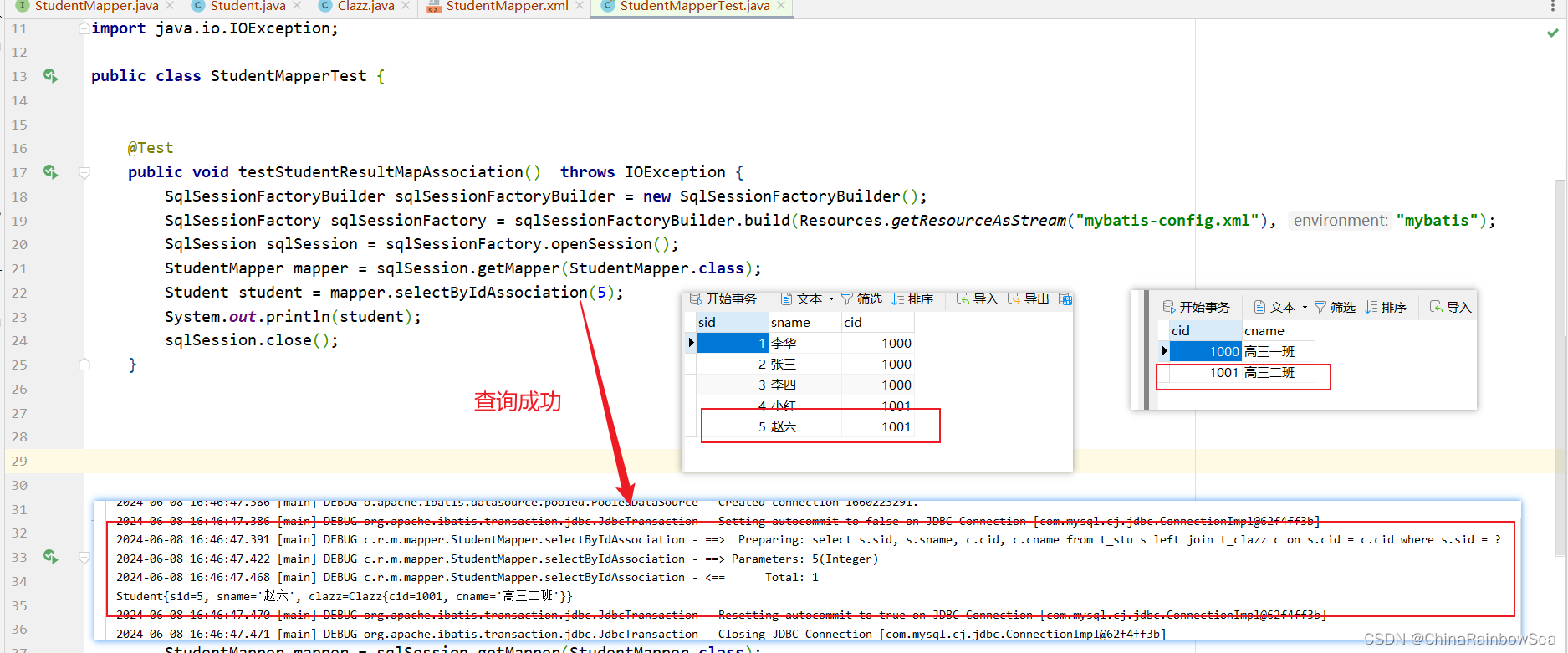Click "Total: 1" log line
The height and width of the screenshot is (653, 1568).
pyautogui.click(x=467, y=577)
